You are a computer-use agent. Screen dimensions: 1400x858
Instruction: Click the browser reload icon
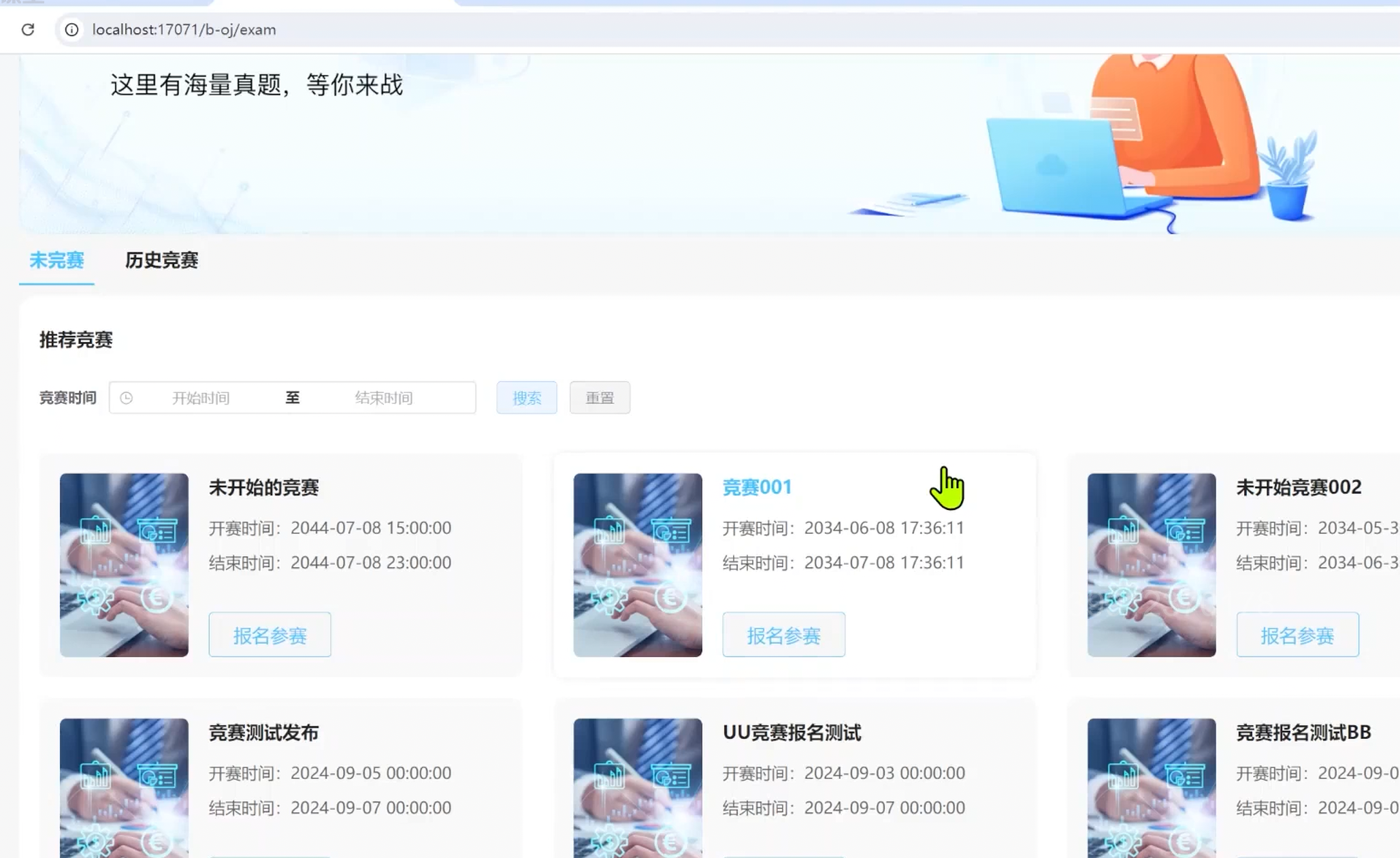point(28,29)
